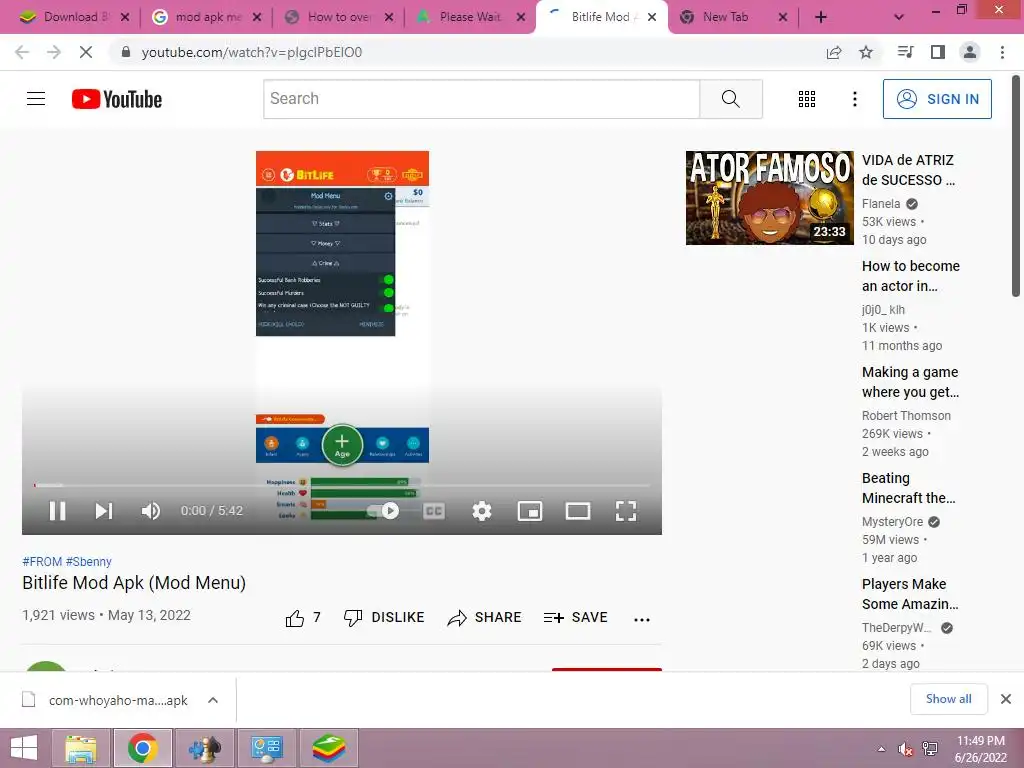Open media controls in Chrome toolbar
The width and height of the screenshot is (1024, 768).
(905, 52)
